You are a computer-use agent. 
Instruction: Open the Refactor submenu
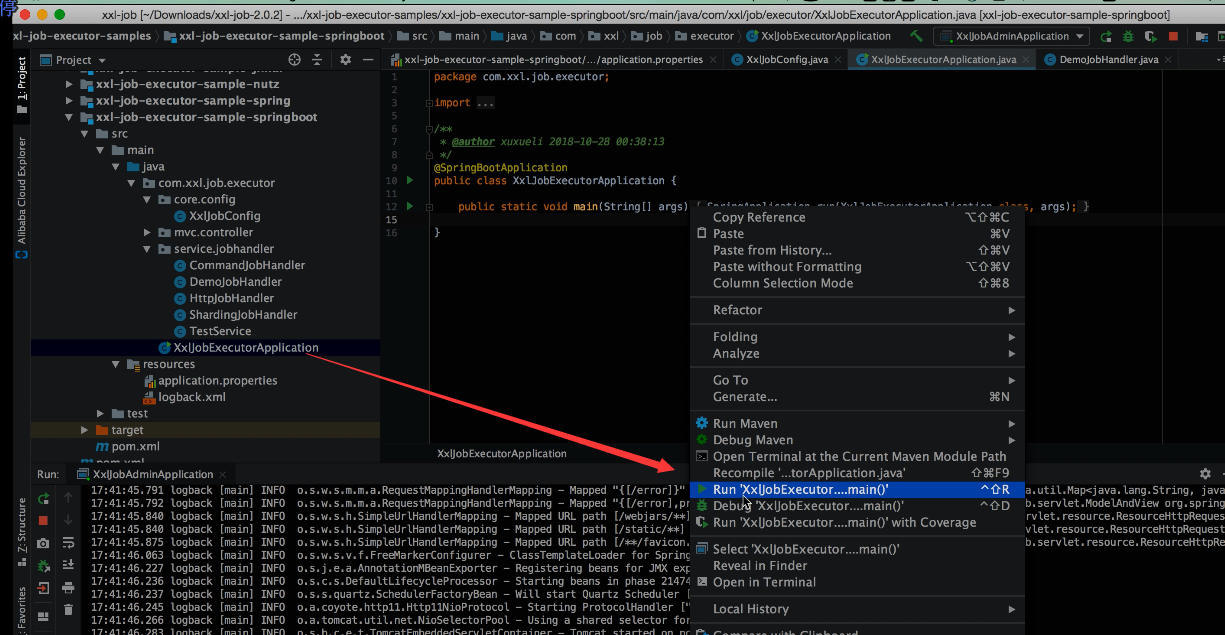click(x=856, y=310)
